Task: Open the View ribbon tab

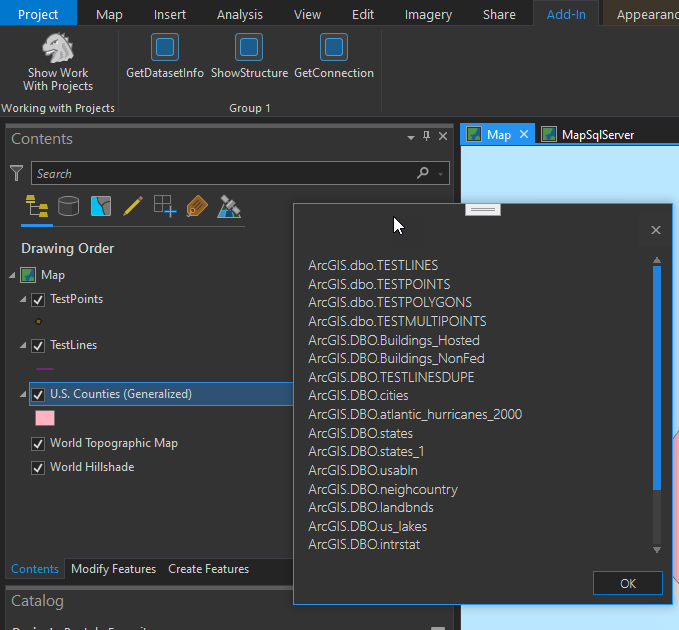Action: (307, 14)
